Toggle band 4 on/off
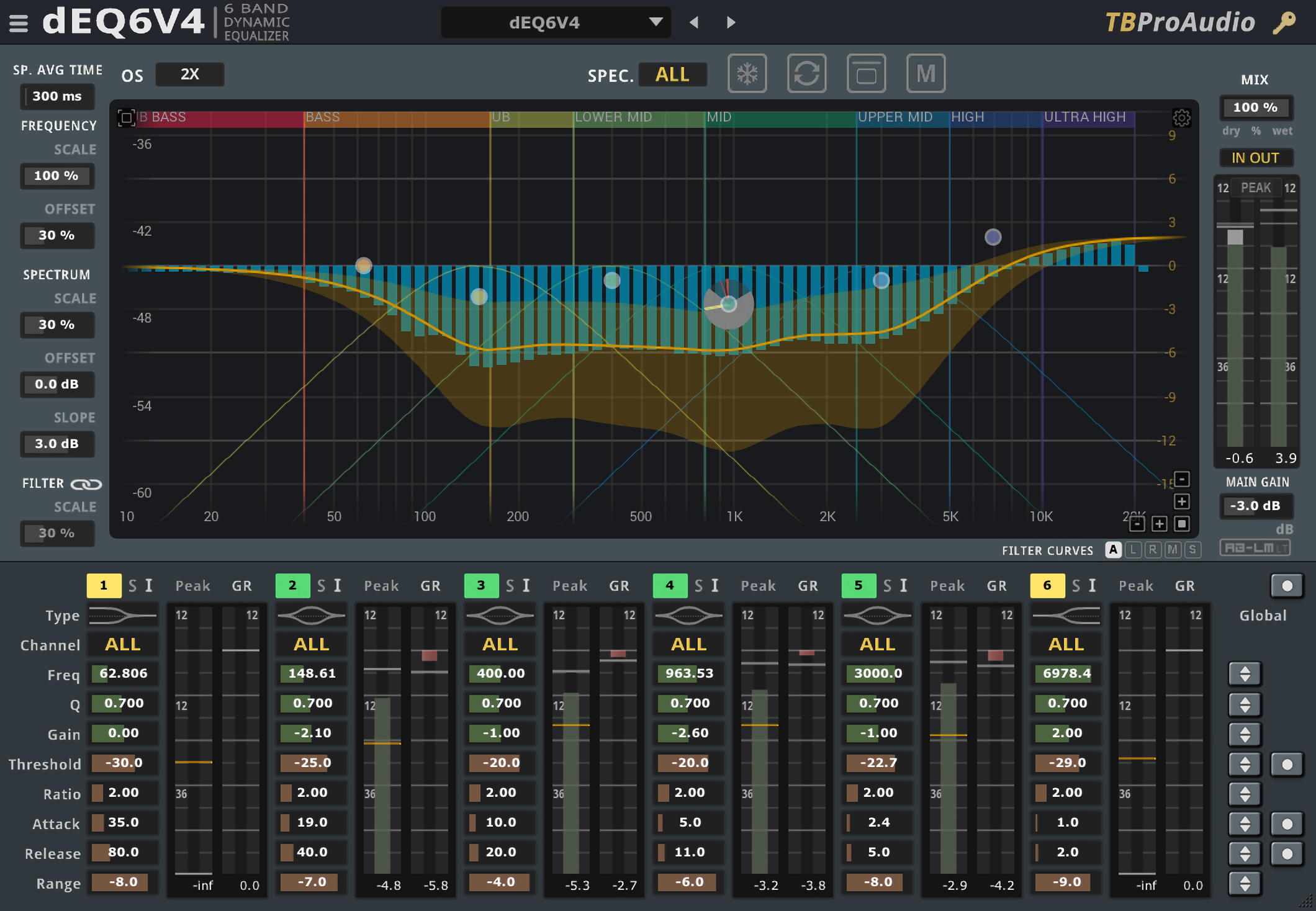The height and width of the screenshot is (911, 1316). [x=670, y=585]
